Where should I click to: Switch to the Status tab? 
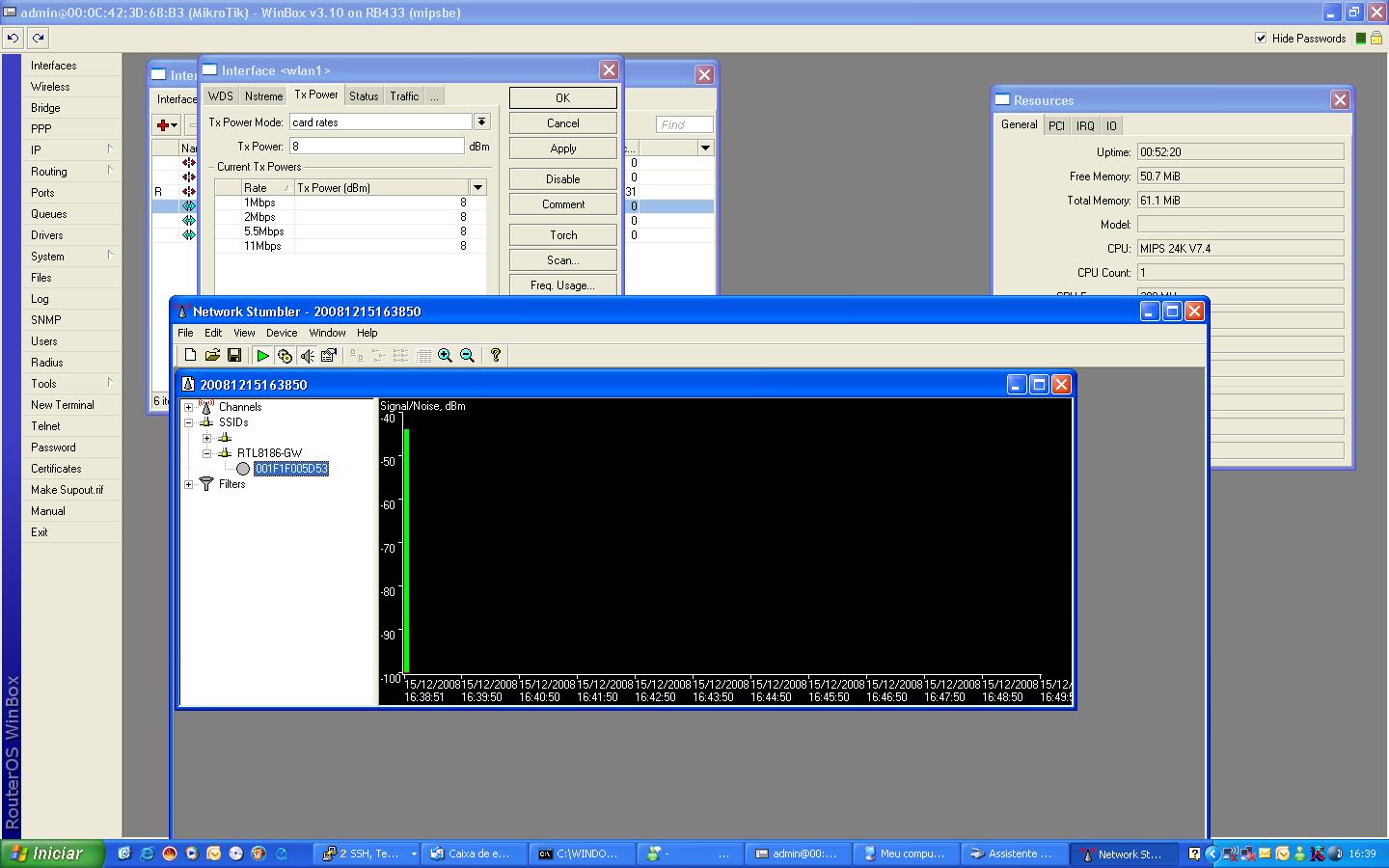click(364, 96)
